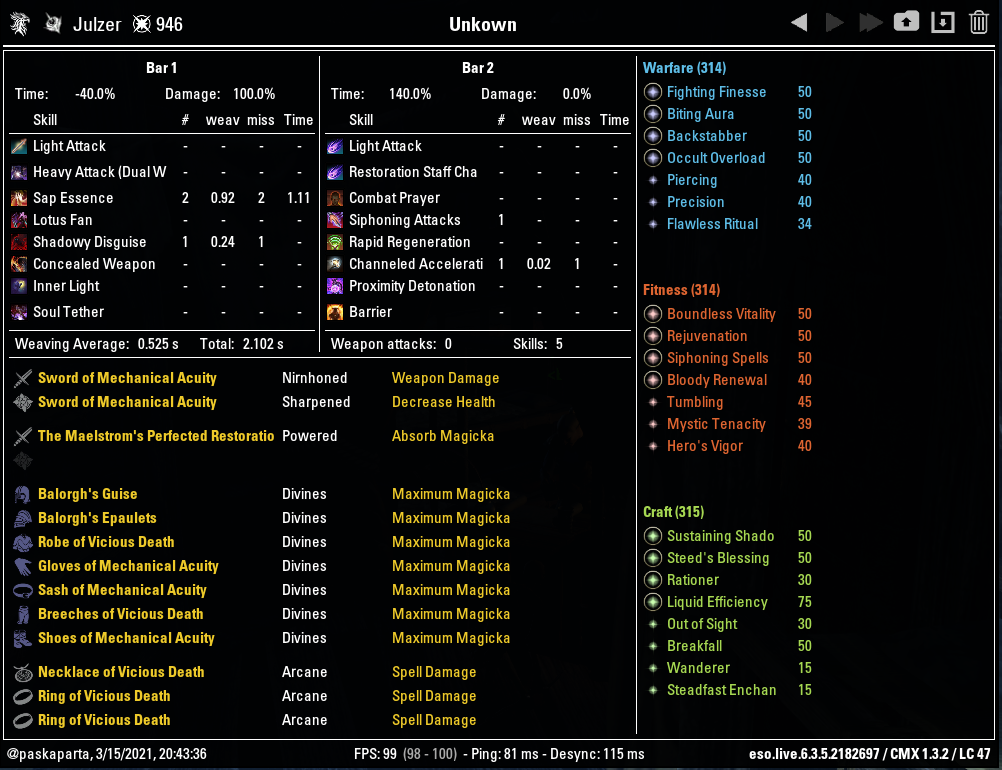Image resolution: width=1002 pixels, height=770 pixels.
Task: Click the Warfare (314) heading
Action: [x=684, y=68]
